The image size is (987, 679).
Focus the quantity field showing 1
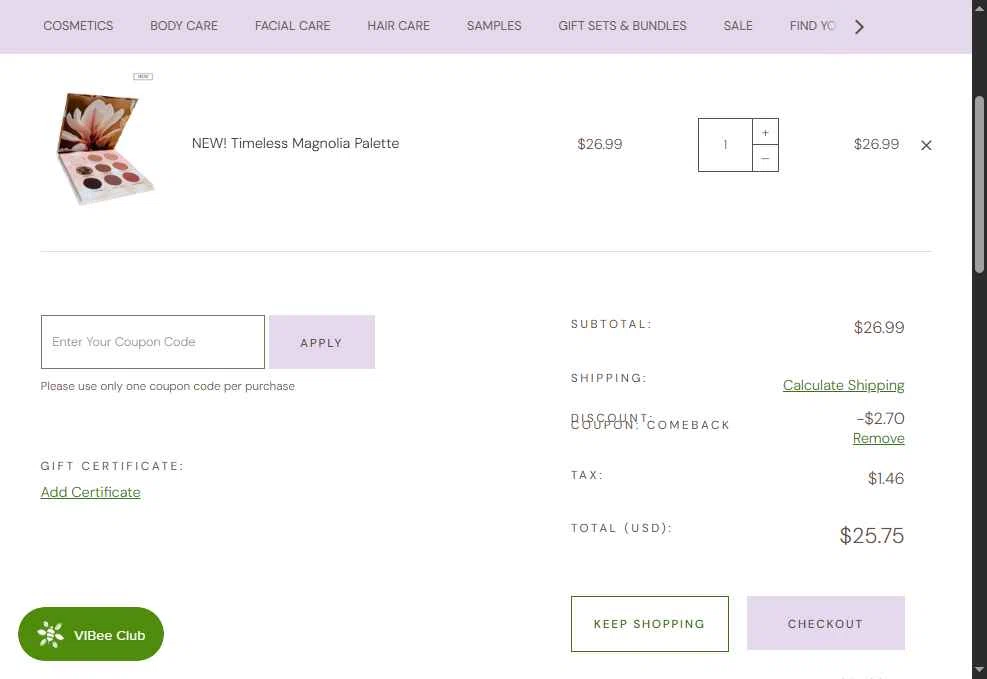(x=725, y=145)
